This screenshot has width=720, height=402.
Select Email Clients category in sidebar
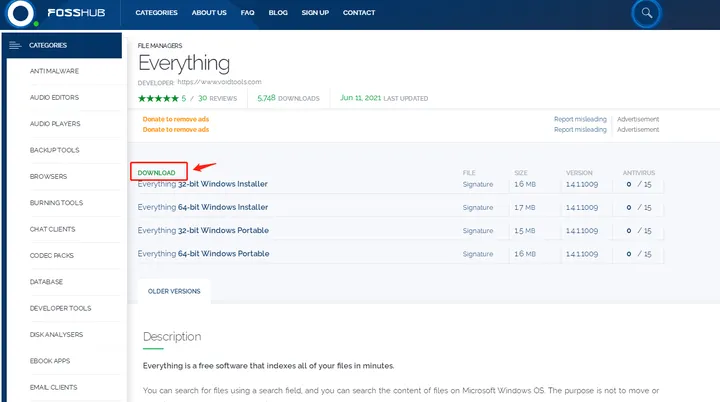click(53, 387)
